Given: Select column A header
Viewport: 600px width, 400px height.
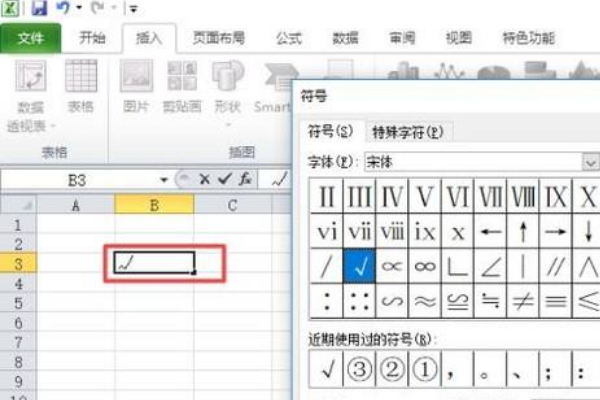Looking at the screenshot, I should 76,205.
